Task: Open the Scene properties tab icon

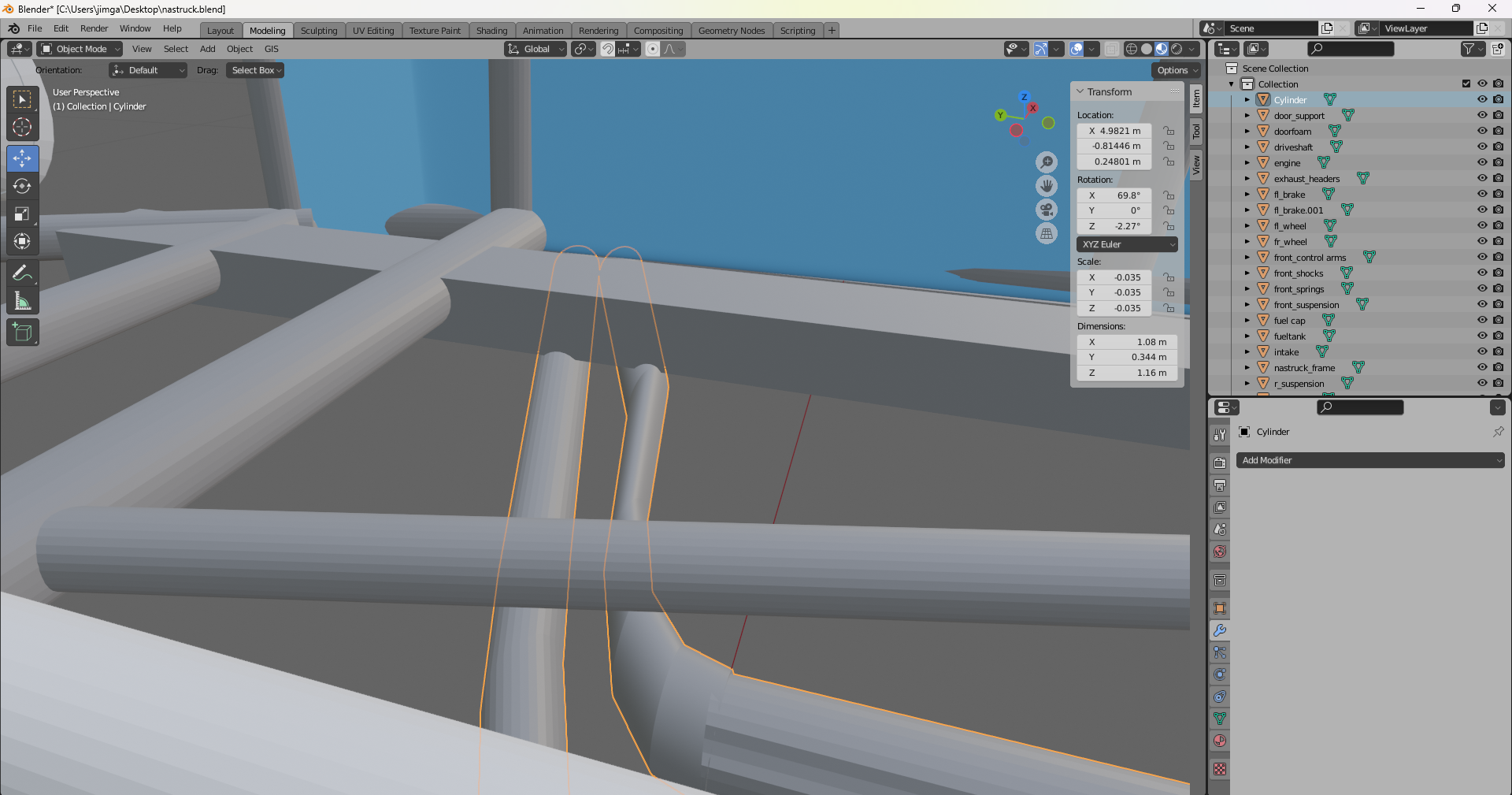Action: [x=1220, y=529]
